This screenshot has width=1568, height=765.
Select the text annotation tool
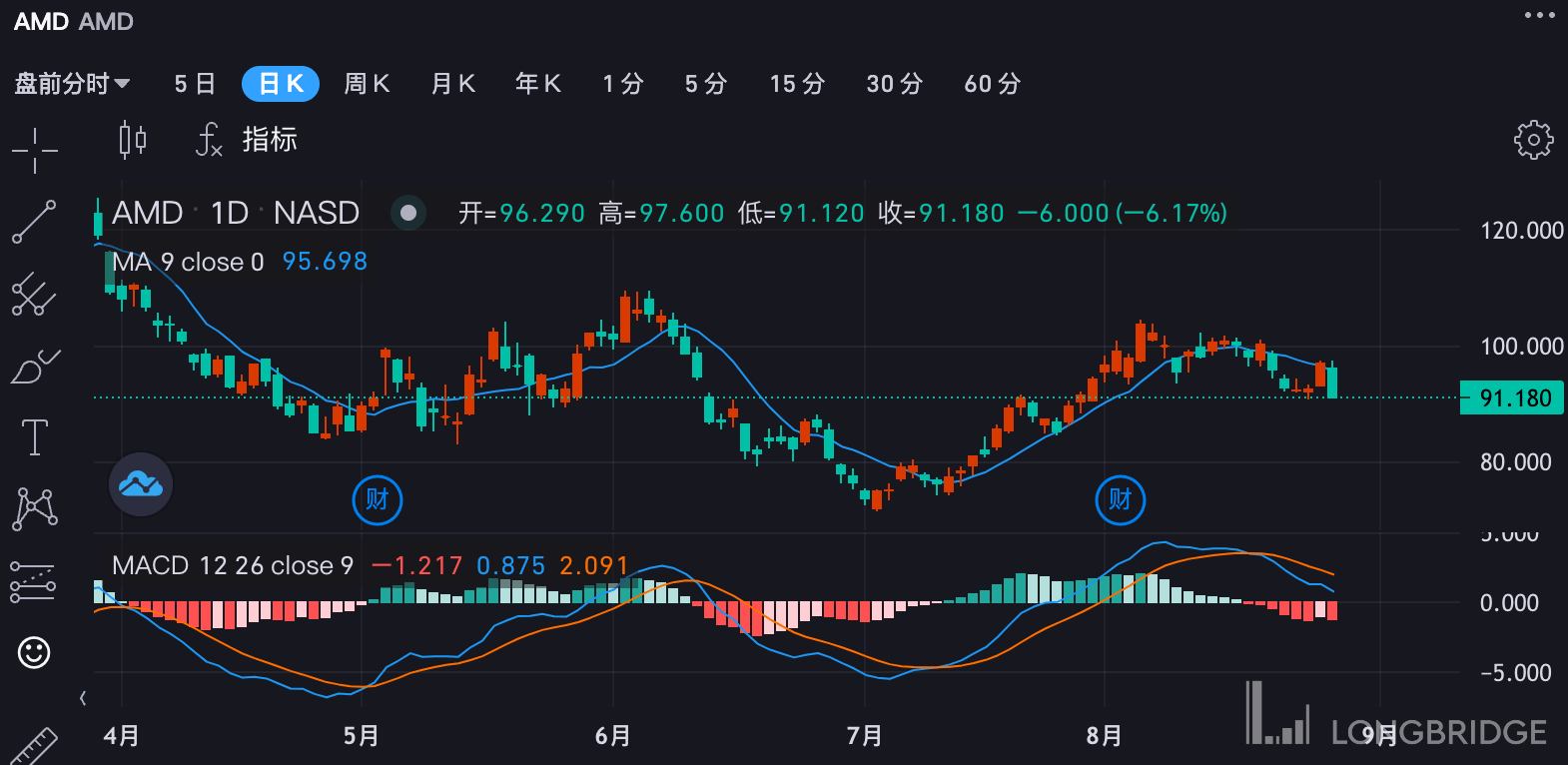(34, 436)
